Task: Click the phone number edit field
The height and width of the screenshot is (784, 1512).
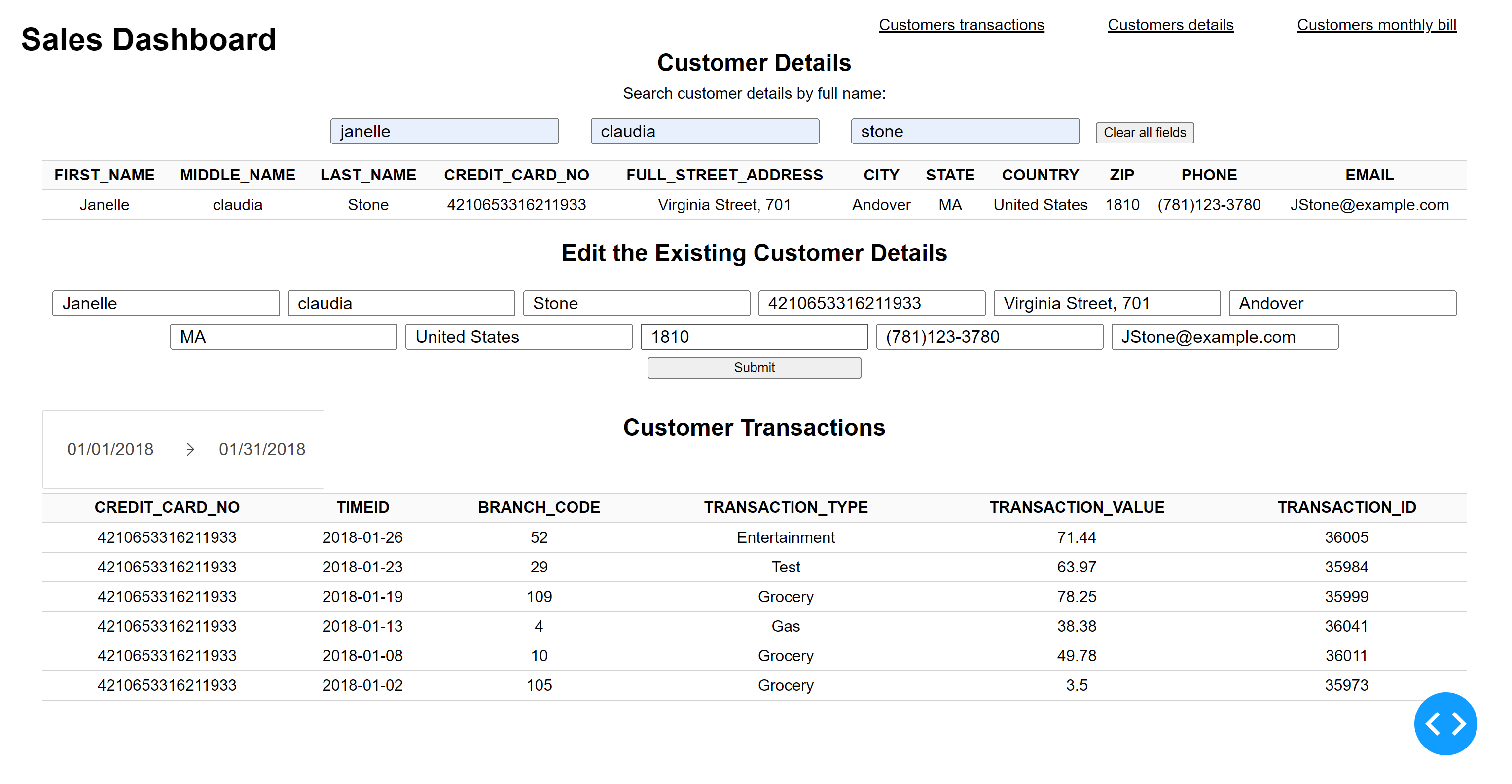Action: point(990,336)
